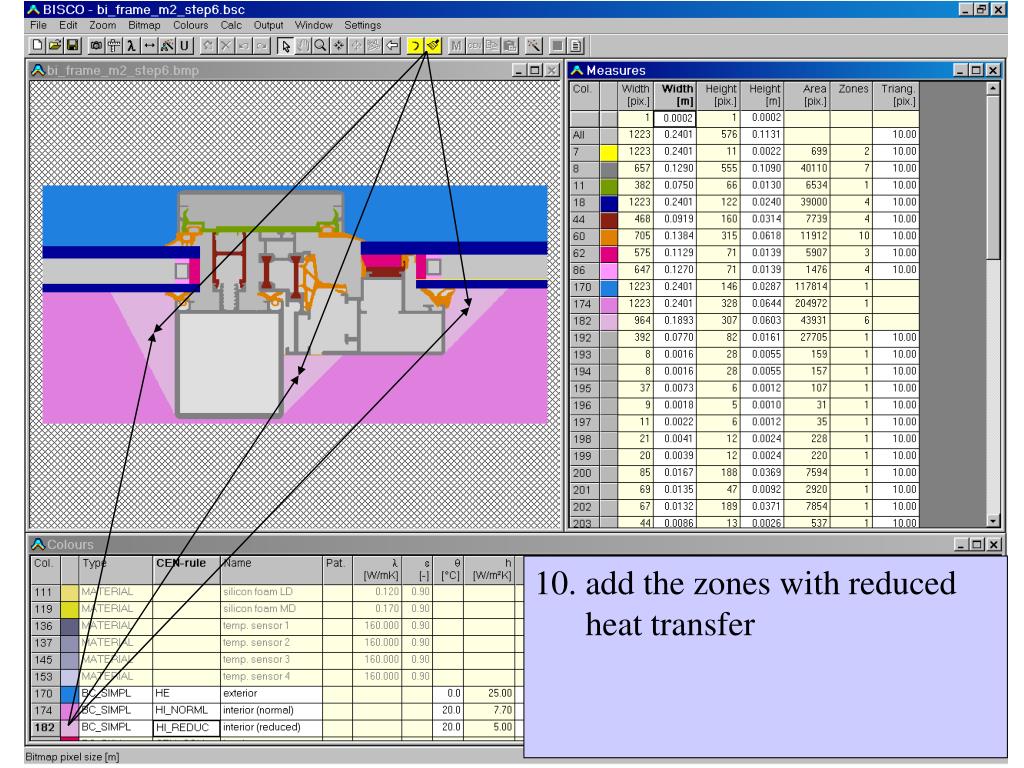
Task: Open the Zoom menu
Action: coord(103,25)
